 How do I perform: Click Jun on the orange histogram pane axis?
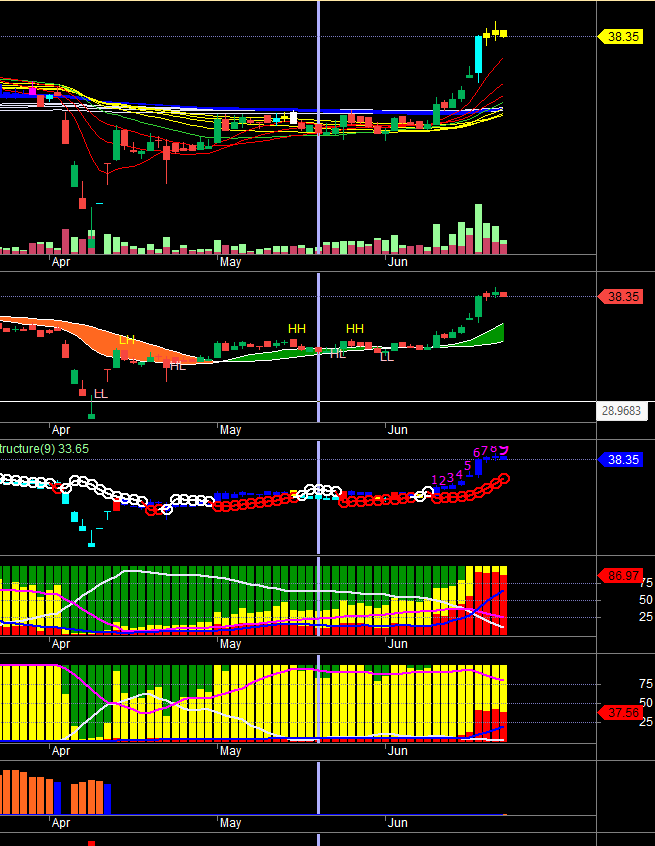click(x=398, y=823)
